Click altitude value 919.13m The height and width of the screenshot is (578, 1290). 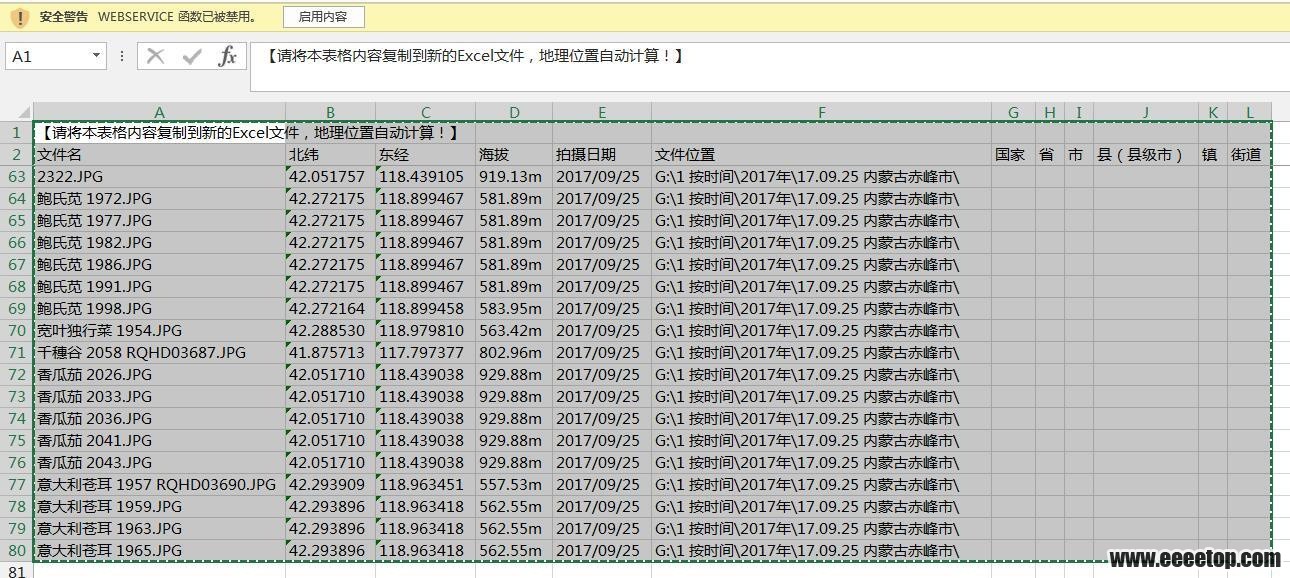[x=514, y=177]
